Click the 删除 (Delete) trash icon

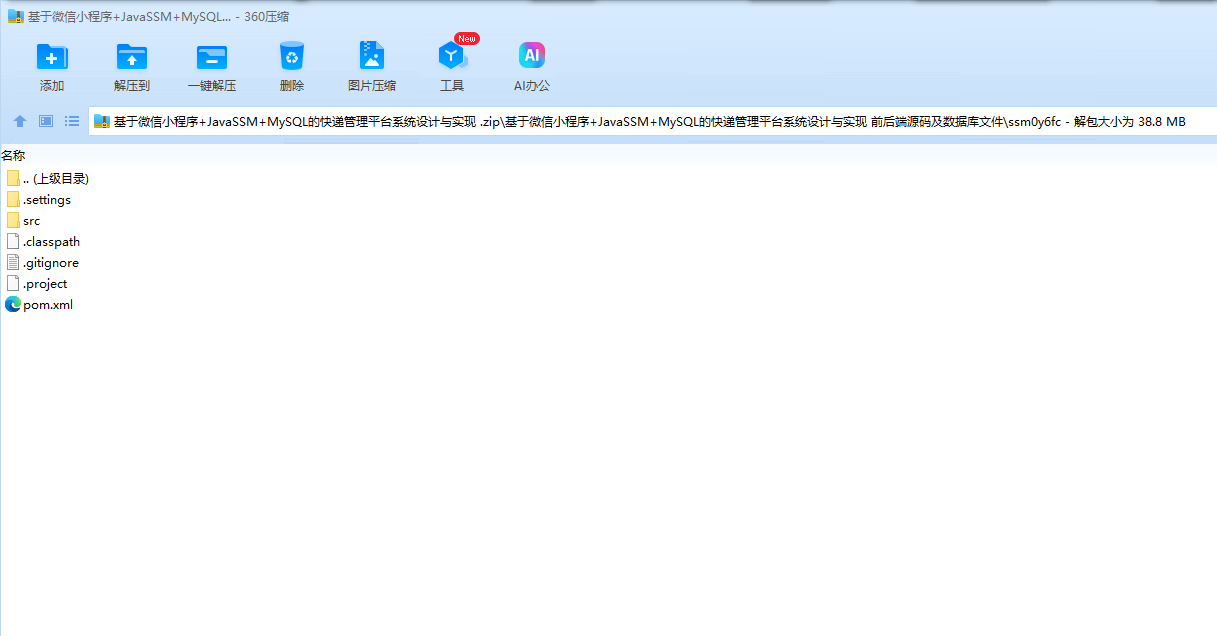pyautogui.click(x=292, y=56)
